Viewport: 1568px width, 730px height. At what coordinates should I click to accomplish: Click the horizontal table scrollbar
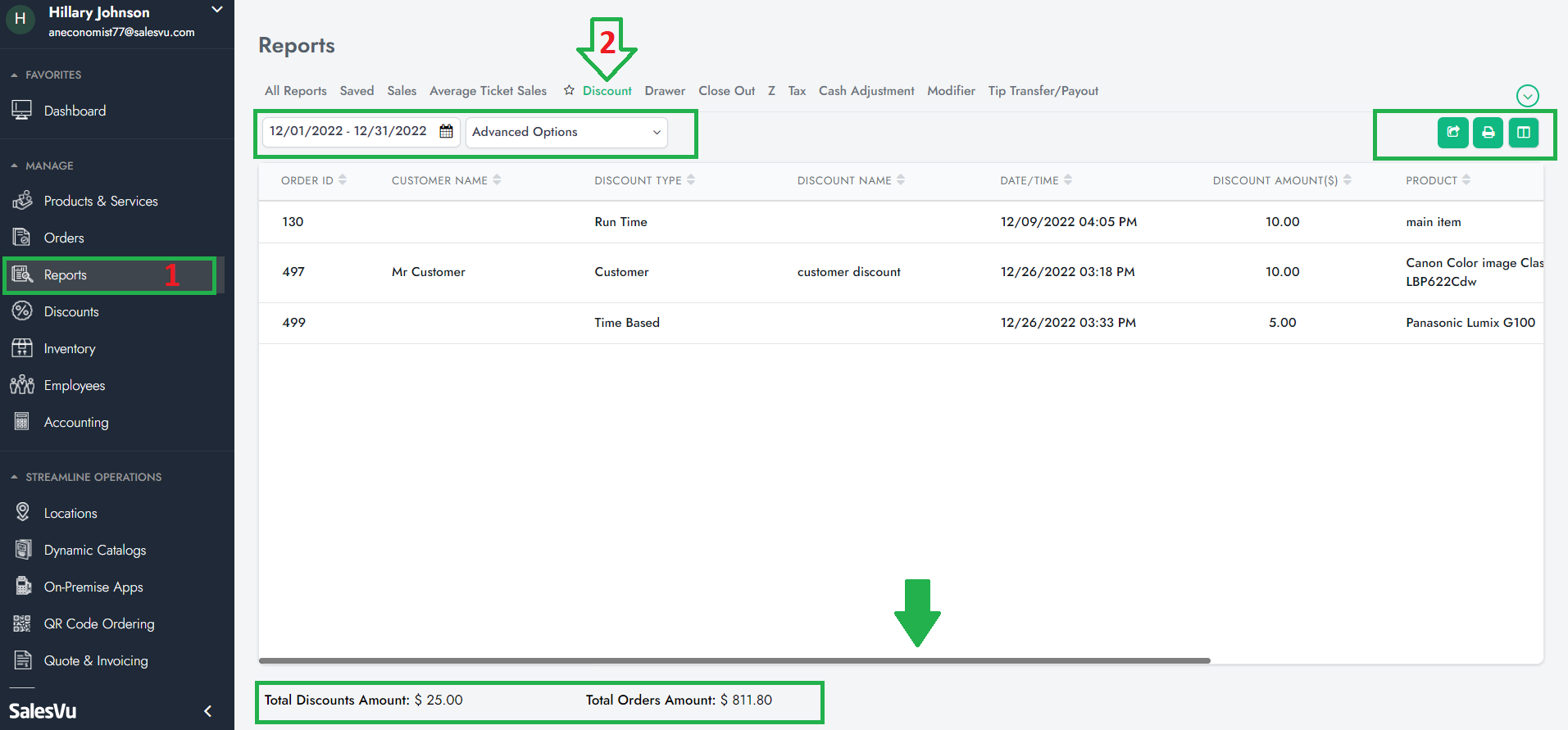click(734, 660)
